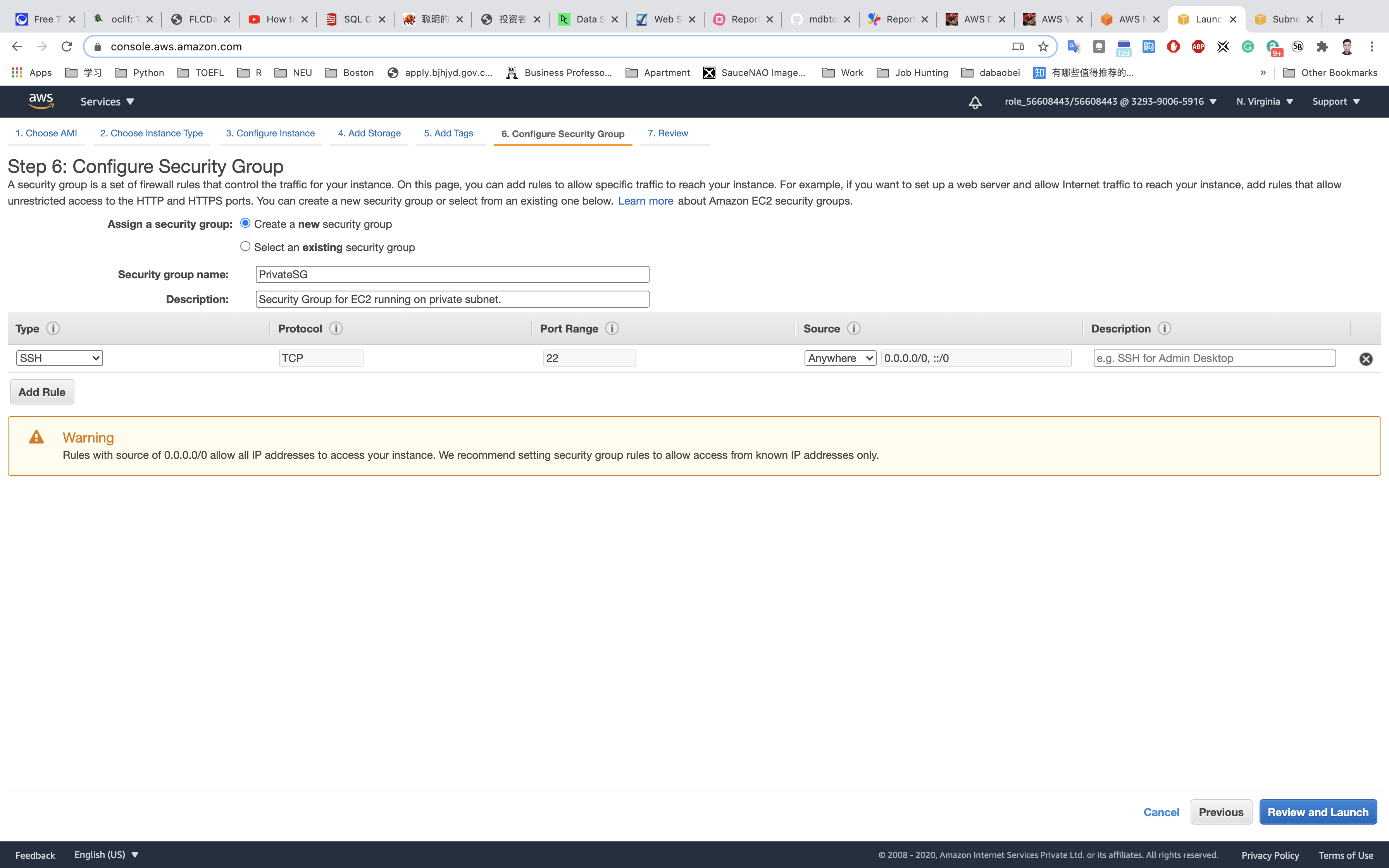This screenshot has height=868, width=1389.
Task: Click the Source column info icon
Action: click(853, 328)
